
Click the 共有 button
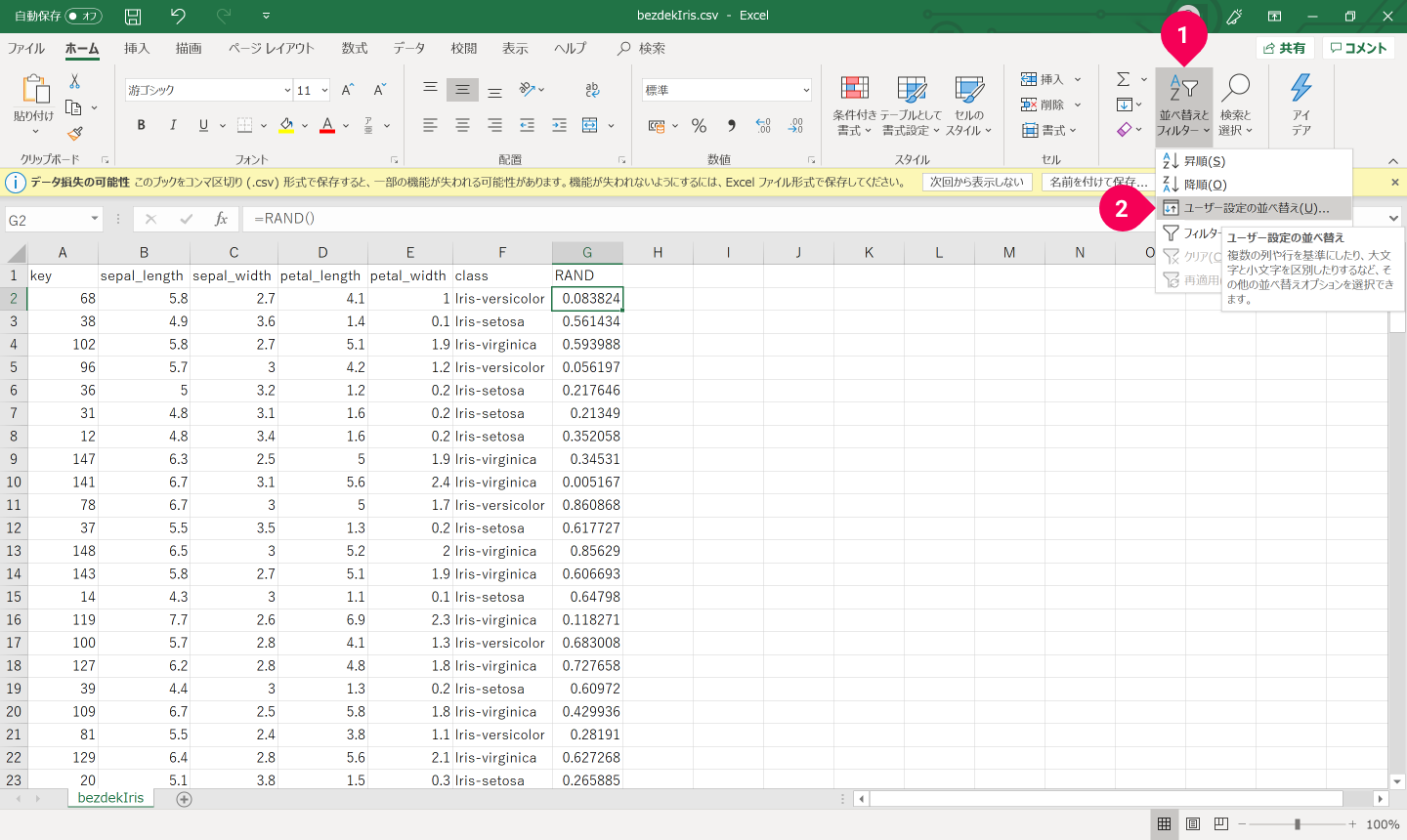[1284, 48]
